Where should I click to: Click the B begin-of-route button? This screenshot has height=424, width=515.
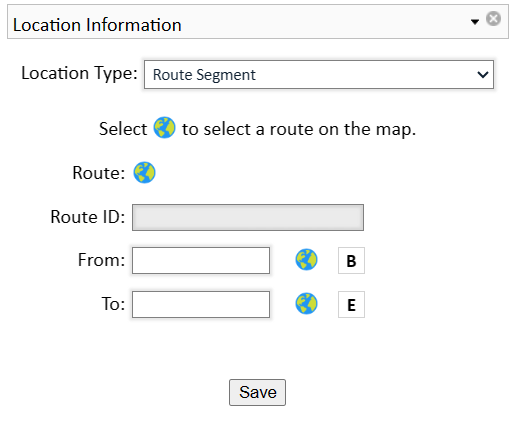[351, 261]
